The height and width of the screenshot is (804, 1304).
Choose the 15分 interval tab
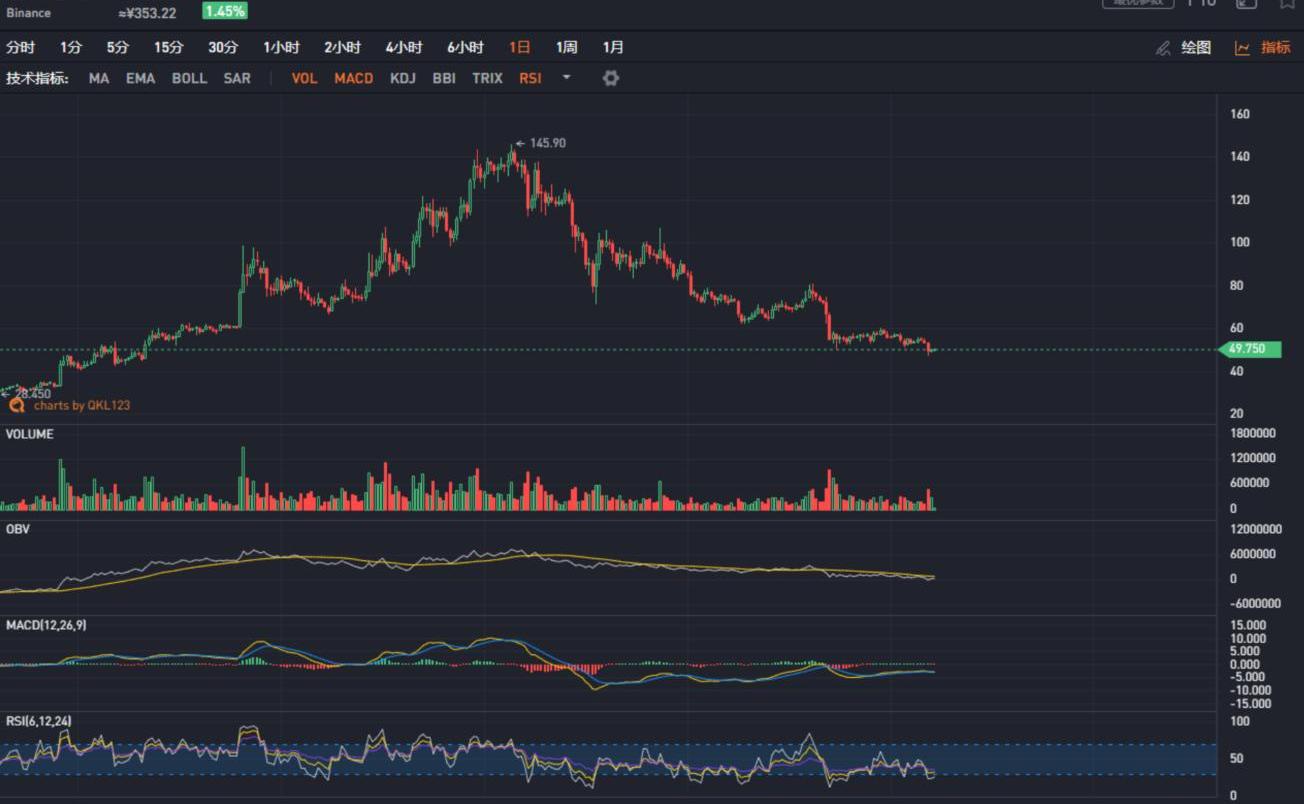169,47
